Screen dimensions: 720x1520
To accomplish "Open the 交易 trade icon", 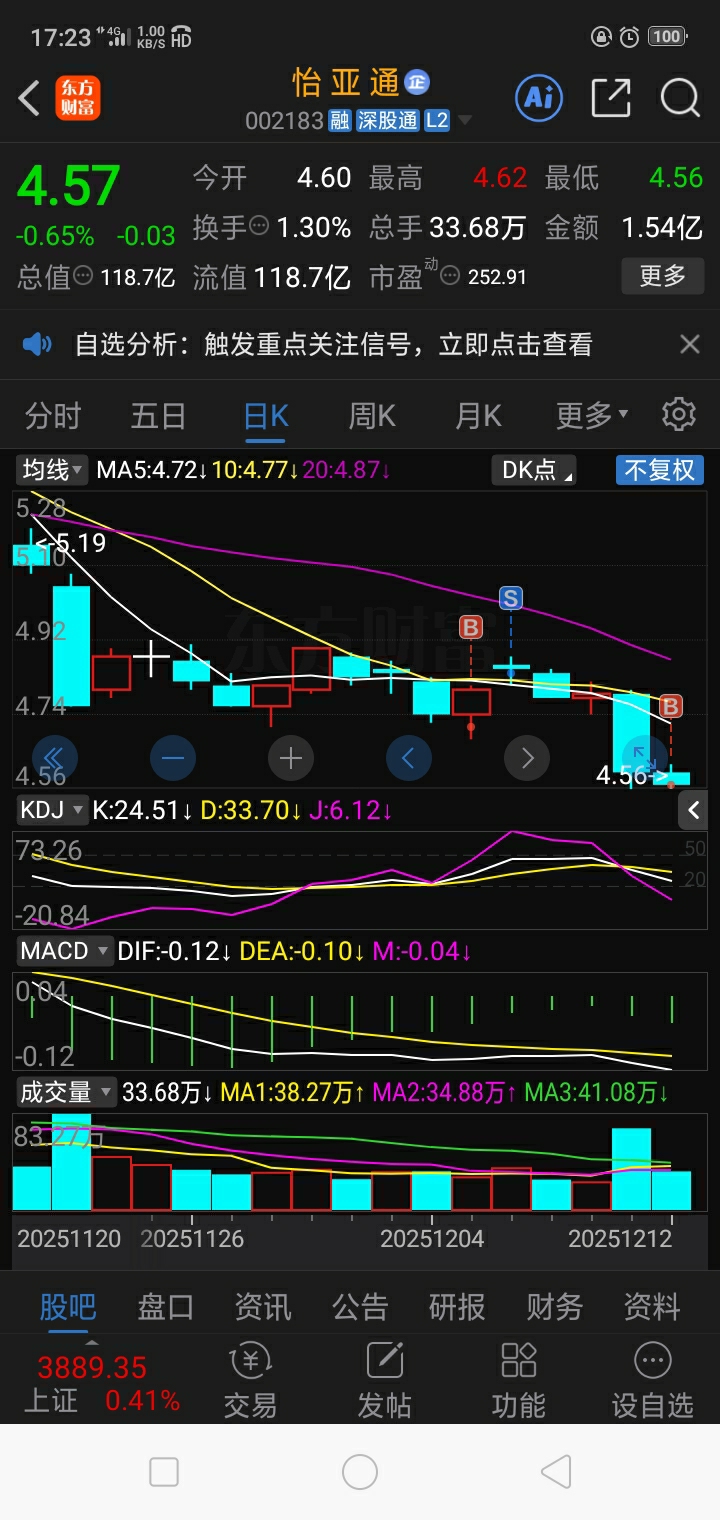I will (x=250, y=1381).
